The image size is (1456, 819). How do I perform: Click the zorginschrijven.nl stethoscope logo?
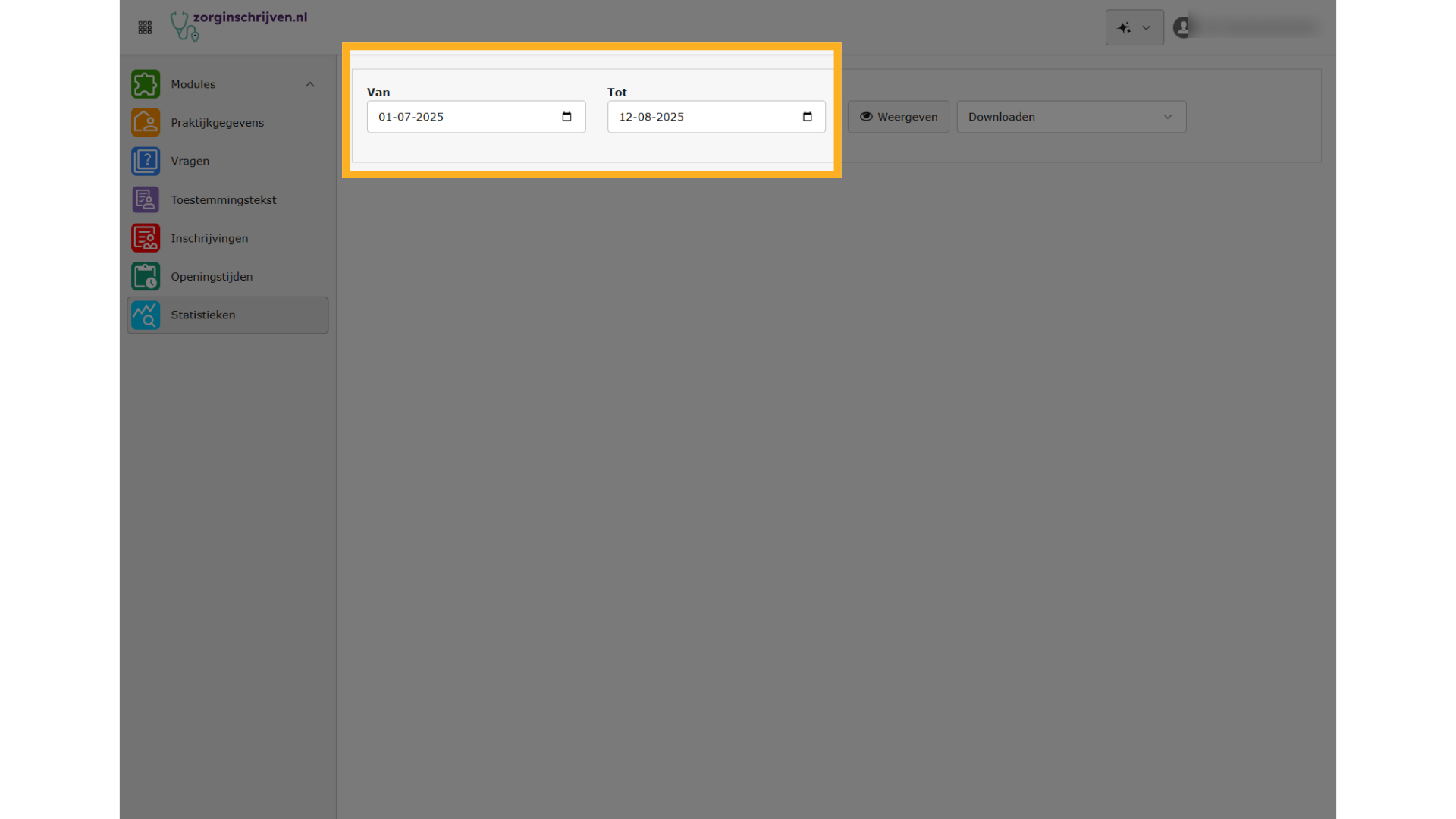184,27
